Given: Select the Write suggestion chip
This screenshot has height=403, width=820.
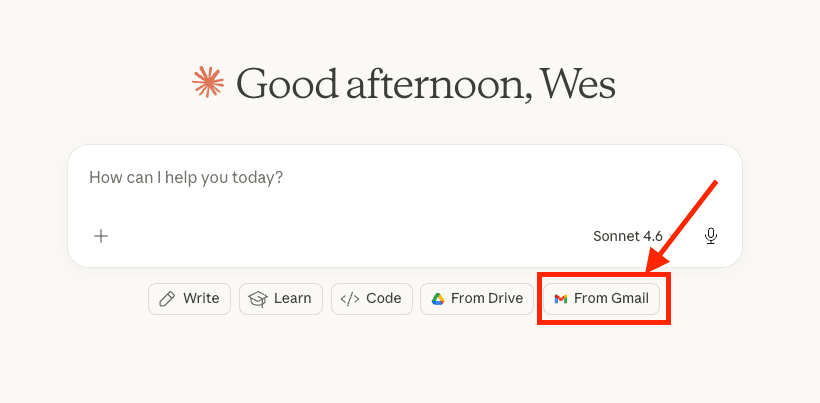Looking at the screenshot, I should pos(190,298).
